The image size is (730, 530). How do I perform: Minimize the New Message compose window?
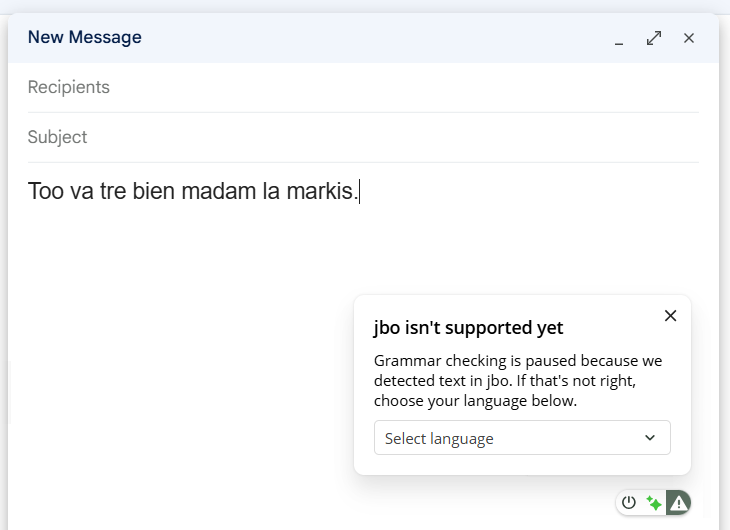click(619, 39)
